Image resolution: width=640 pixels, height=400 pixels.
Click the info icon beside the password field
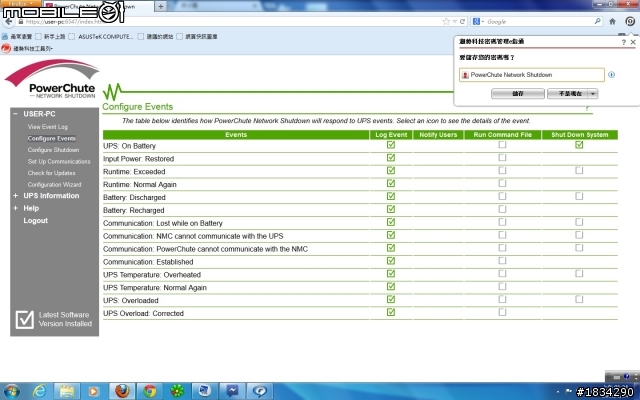pyautogui.click(x=611, y=75)
